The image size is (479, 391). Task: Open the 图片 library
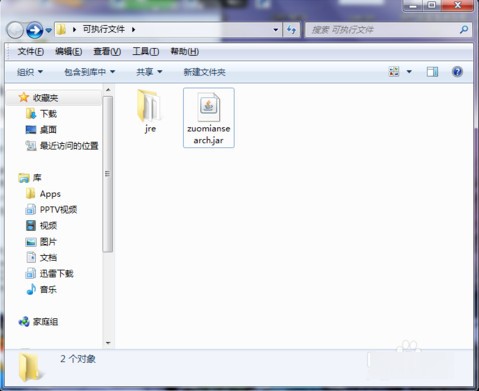[x=48, y=242]
